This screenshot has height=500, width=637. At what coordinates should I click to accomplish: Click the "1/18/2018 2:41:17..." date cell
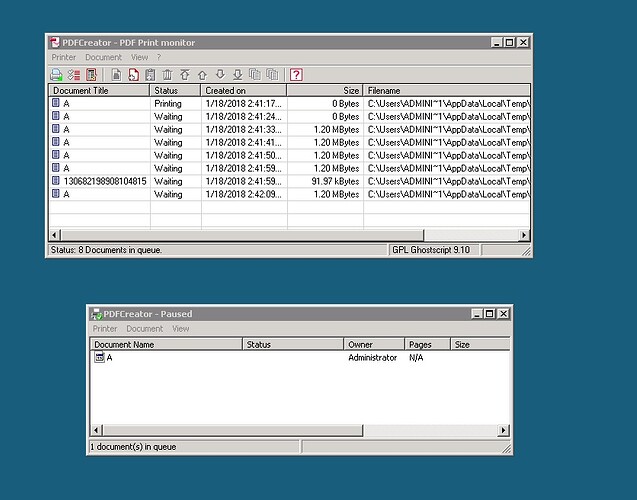(243, 104)
